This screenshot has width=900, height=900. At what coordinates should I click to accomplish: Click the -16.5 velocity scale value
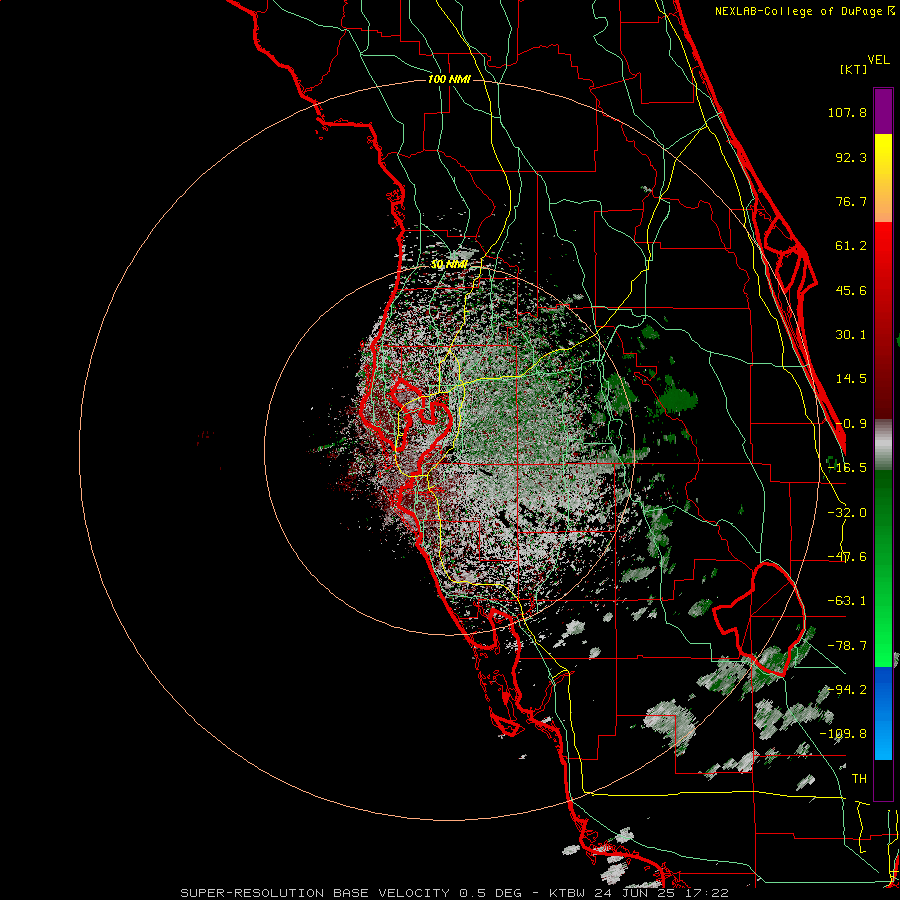point(847,468)
